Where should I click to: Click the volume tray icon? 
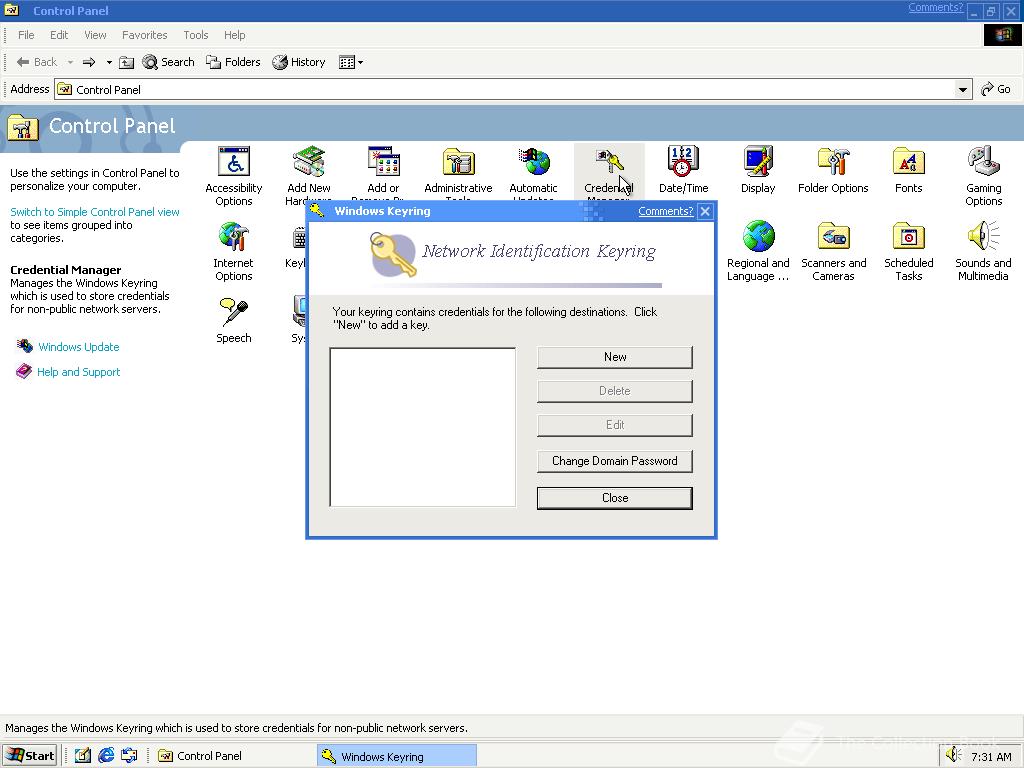(953, 755)
